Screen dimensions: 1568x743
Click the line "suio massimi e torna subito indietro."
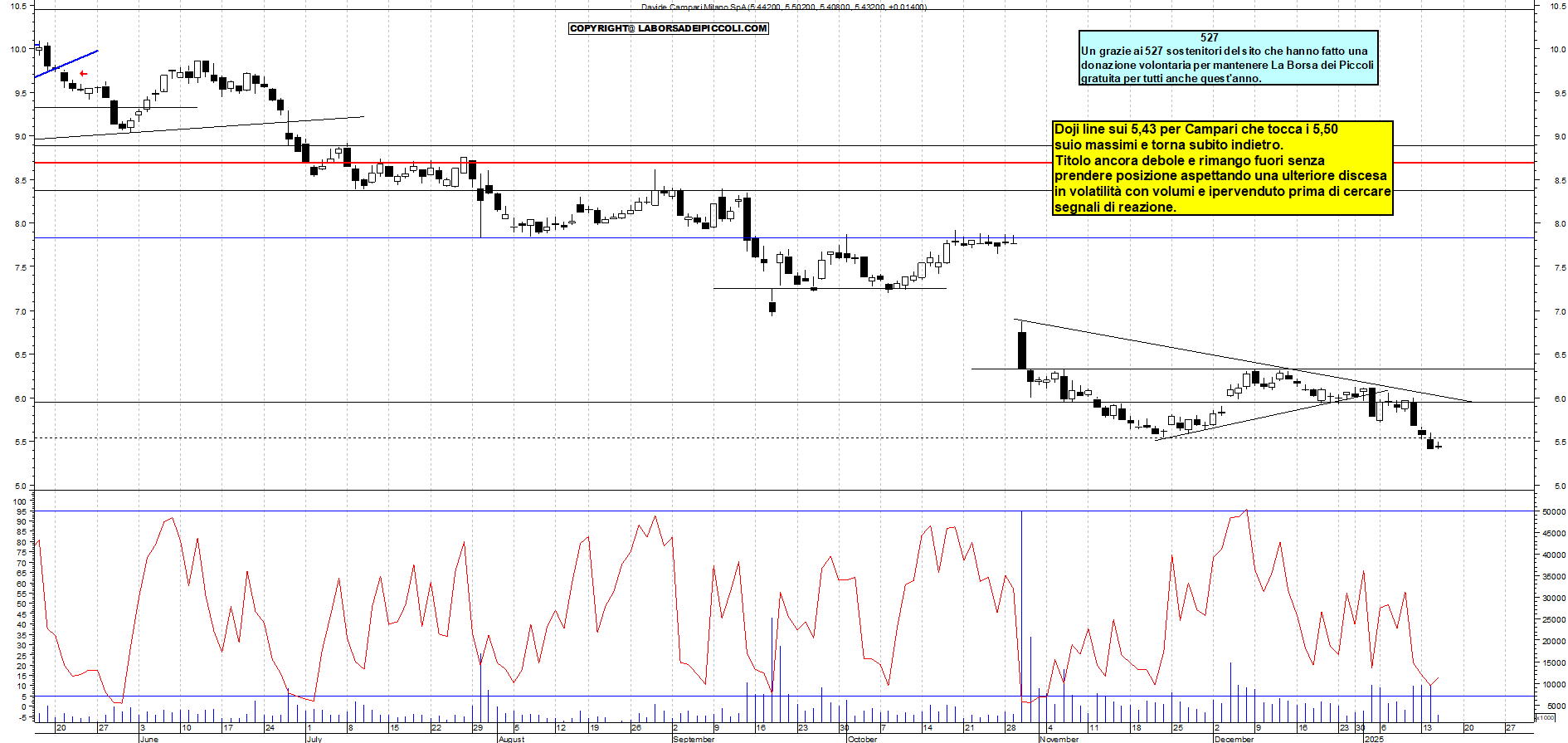[1169, 145]
